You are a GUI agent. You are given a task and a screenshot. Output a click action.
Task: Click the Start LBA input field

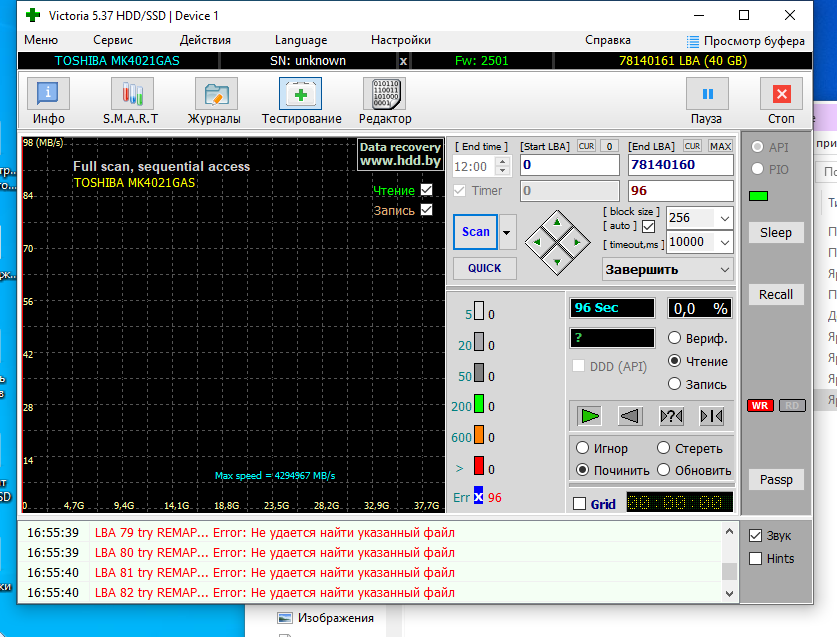(x=570, y=165)
